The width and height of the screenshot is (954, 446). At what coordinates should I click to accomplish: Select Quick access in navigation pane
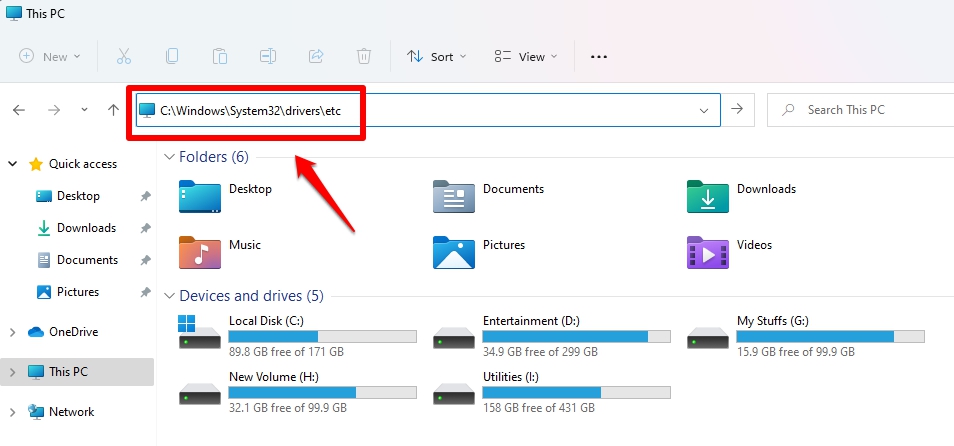click(x=83, y=164)
